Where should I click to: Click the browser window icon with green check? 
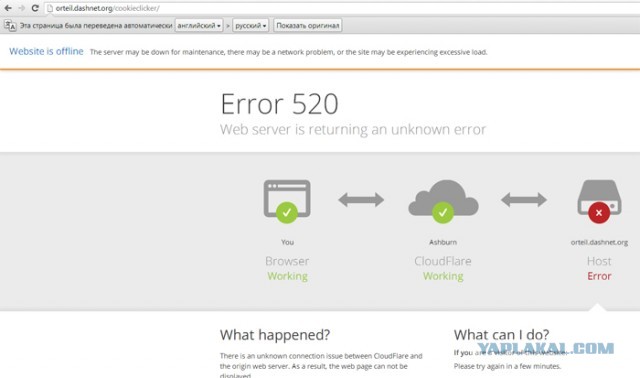click(287, 201)
